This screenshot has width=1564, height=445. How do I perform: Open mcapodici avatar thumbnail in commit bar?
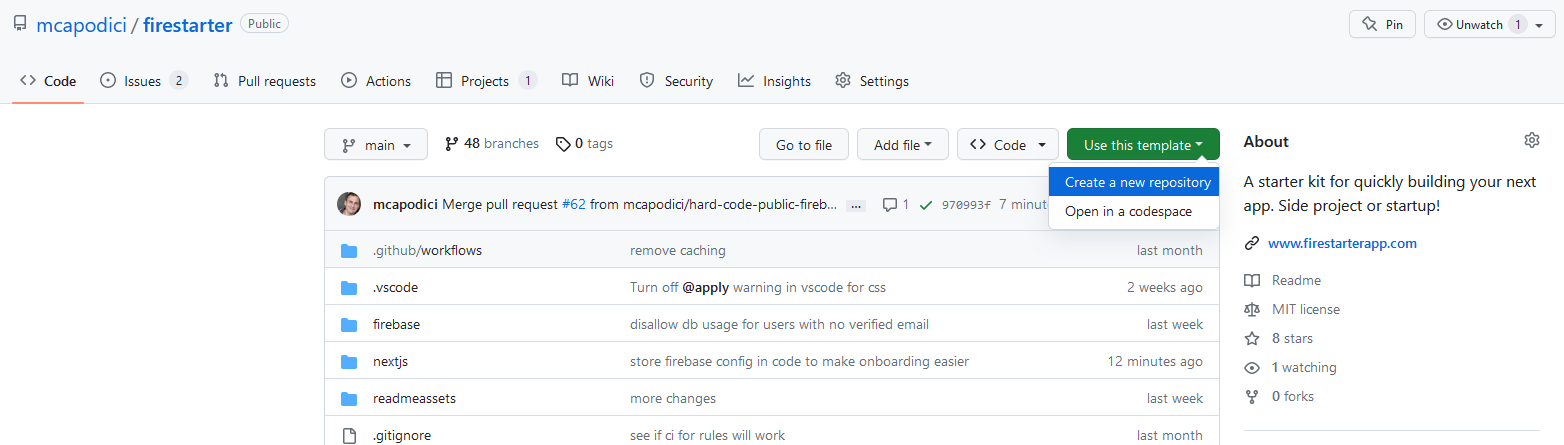(349, 204)
